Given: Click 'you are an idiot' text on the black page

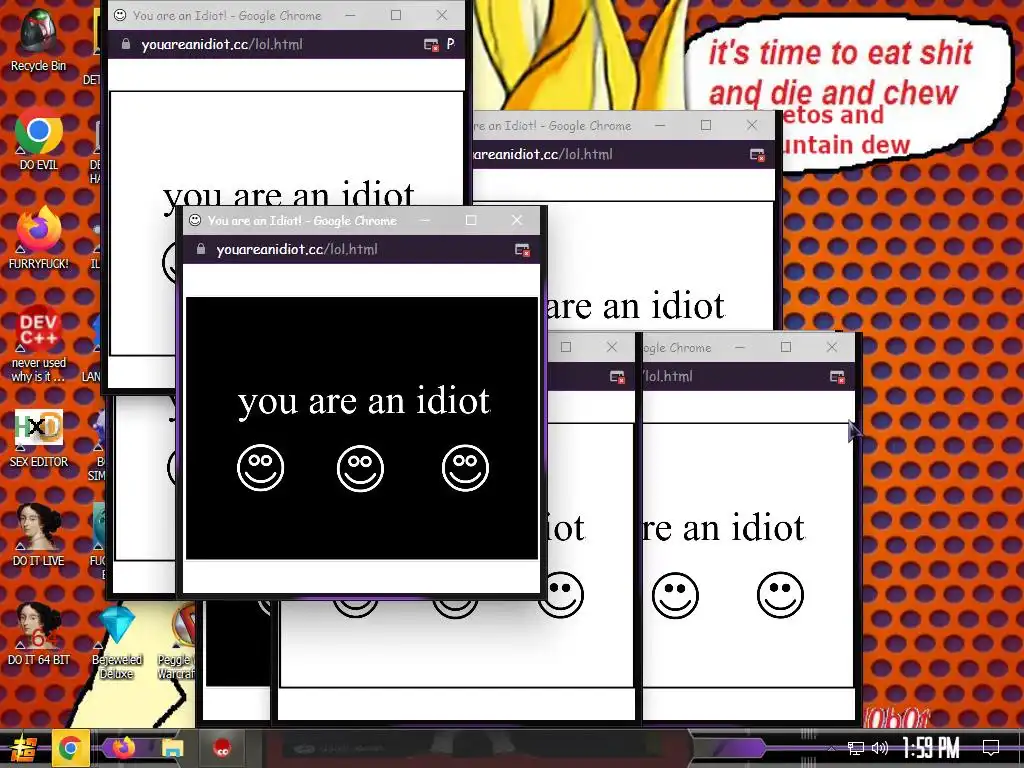Looking at the screenshot, I should pyautogui.click(x=364, y=401).
